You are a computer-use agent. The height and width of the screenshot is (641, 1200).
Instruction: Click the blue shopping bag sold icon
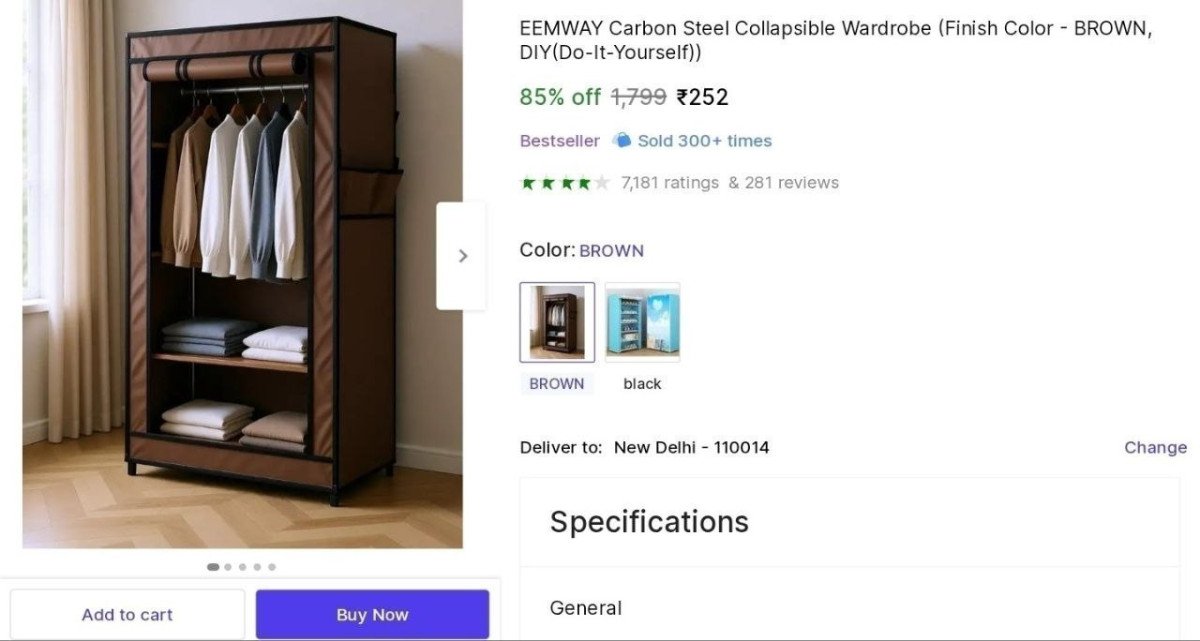point(621,140)
